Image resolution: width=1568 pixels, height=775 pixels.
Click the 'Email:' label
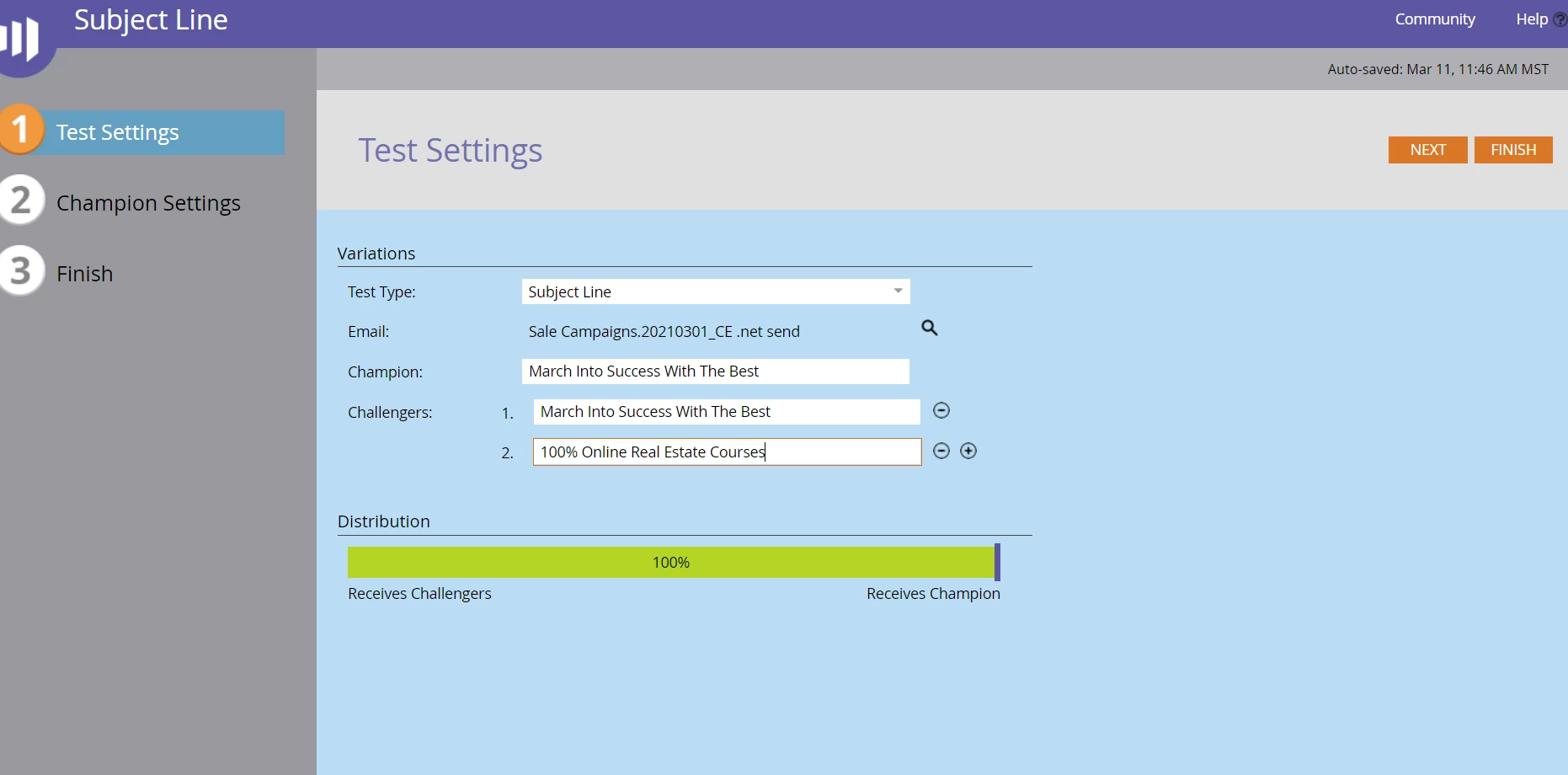(368, 332)
